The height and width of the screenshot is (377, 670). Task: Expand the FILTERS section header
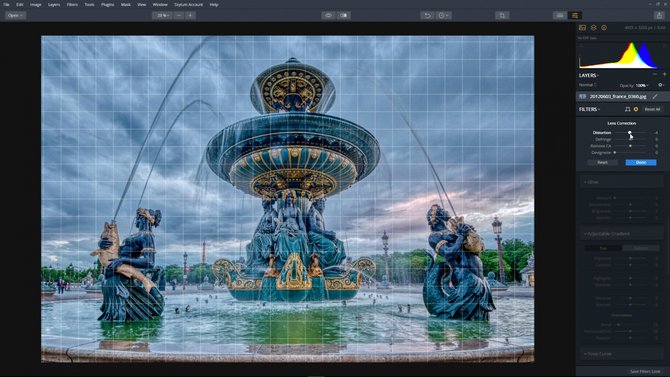click(589, 109)
